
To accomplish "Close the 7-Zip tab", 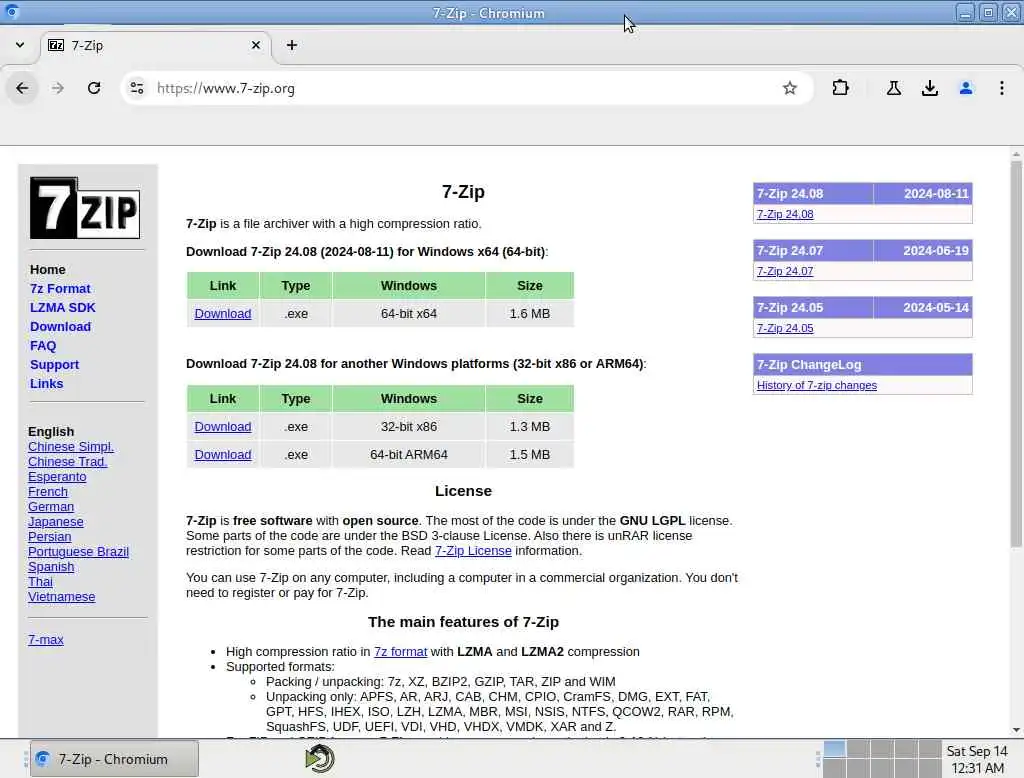I will 256,45.
